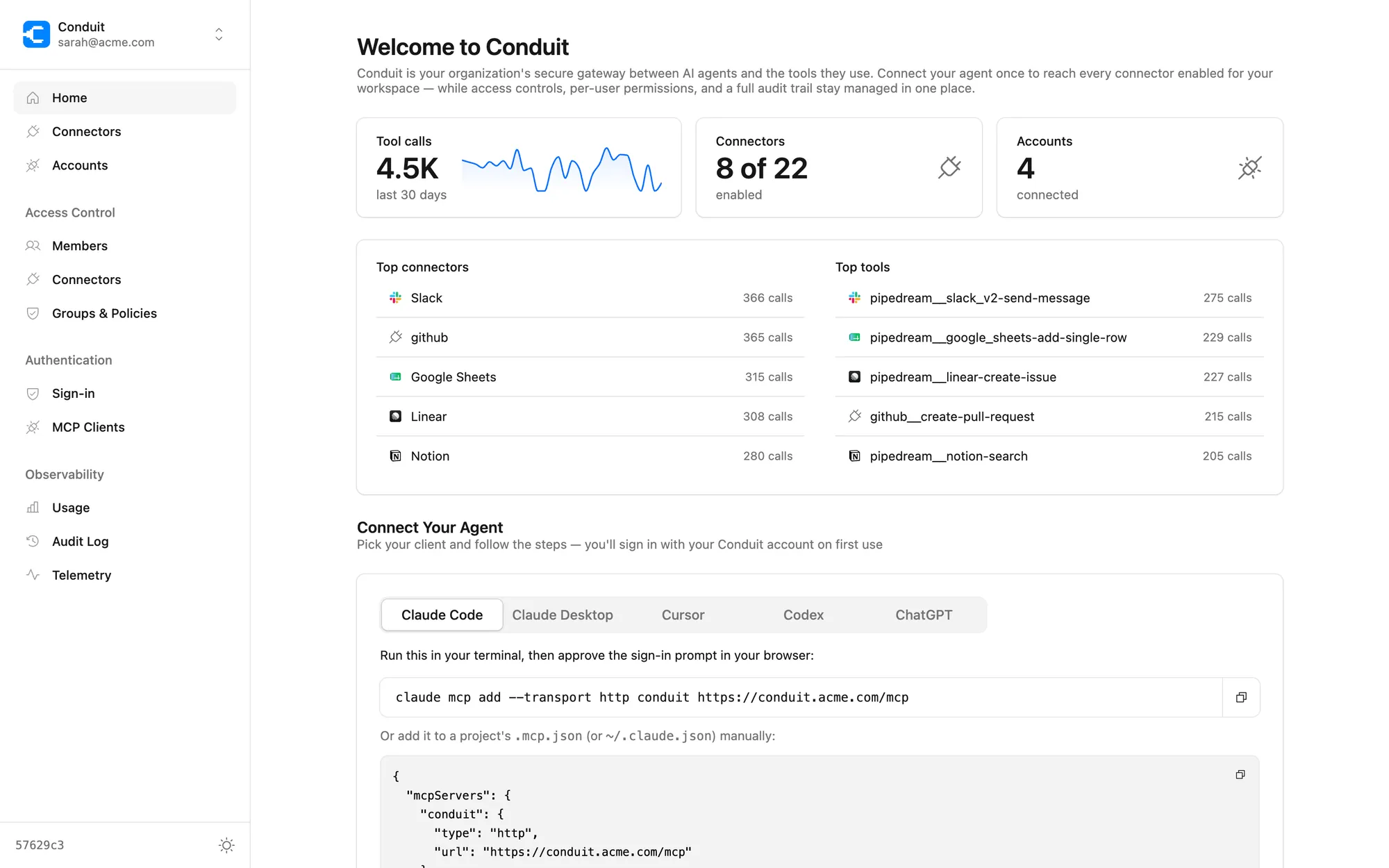Click the 57629c3 version hash
The height and width of the screenshot is (868, 1389).
pyautogui.click(x=40, y=845)
